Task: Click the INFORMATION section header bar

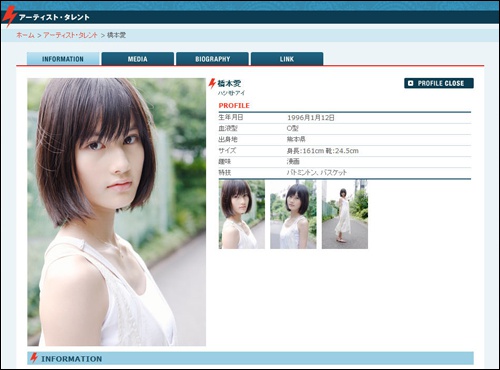Action: click(x=250, y=358)
